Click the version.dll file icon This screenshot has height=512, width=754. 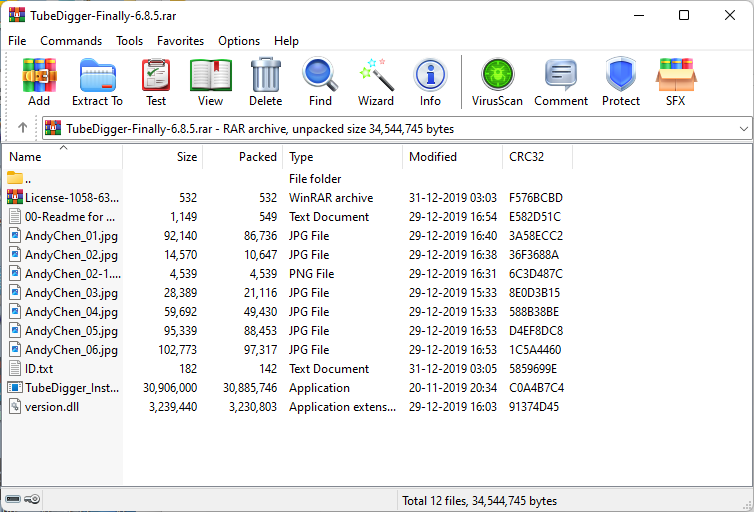[15, 406]
